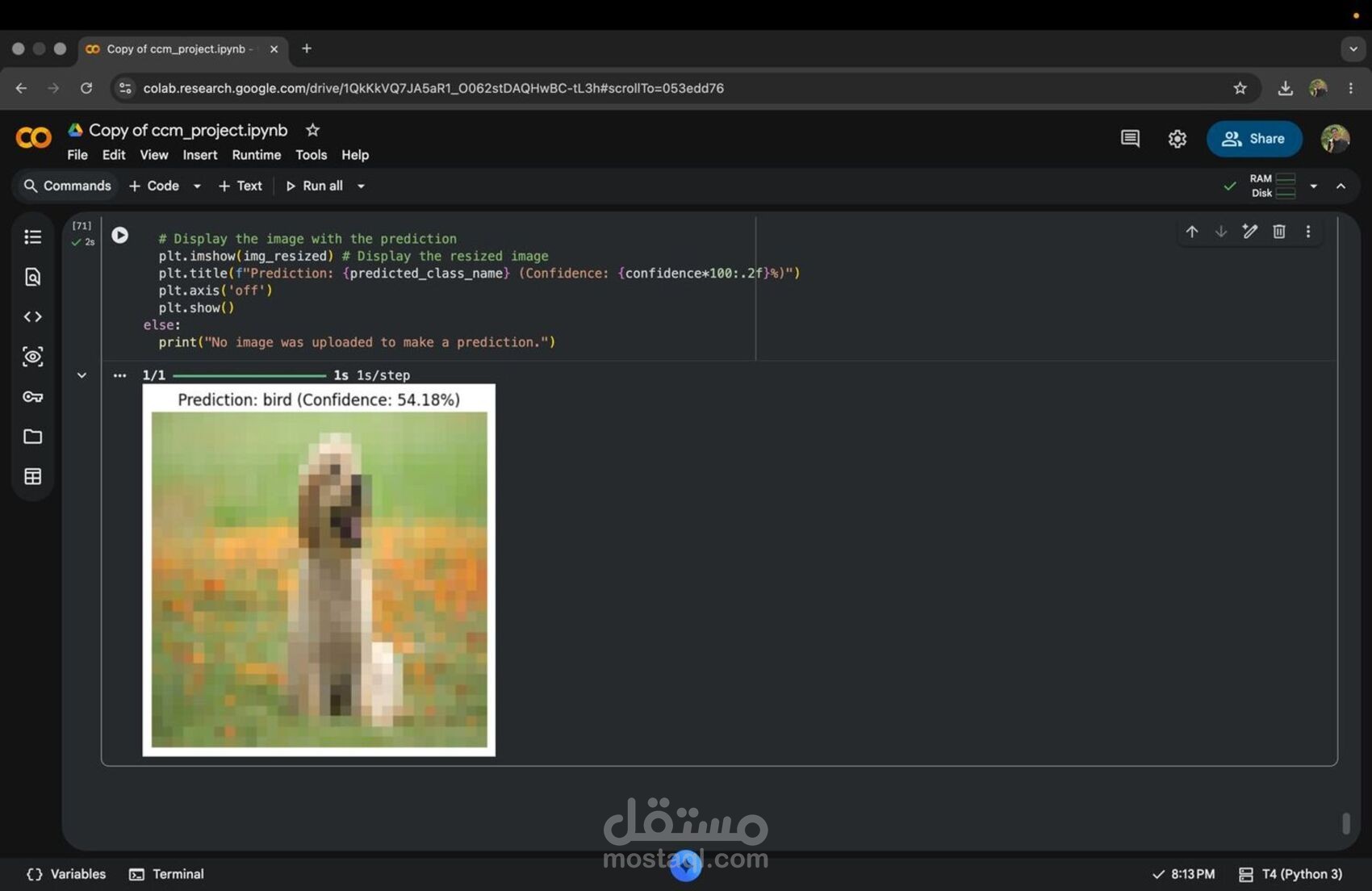1372x891 pixels.
Task: Collapse the header with caret icon
Action: [1341, 186]
